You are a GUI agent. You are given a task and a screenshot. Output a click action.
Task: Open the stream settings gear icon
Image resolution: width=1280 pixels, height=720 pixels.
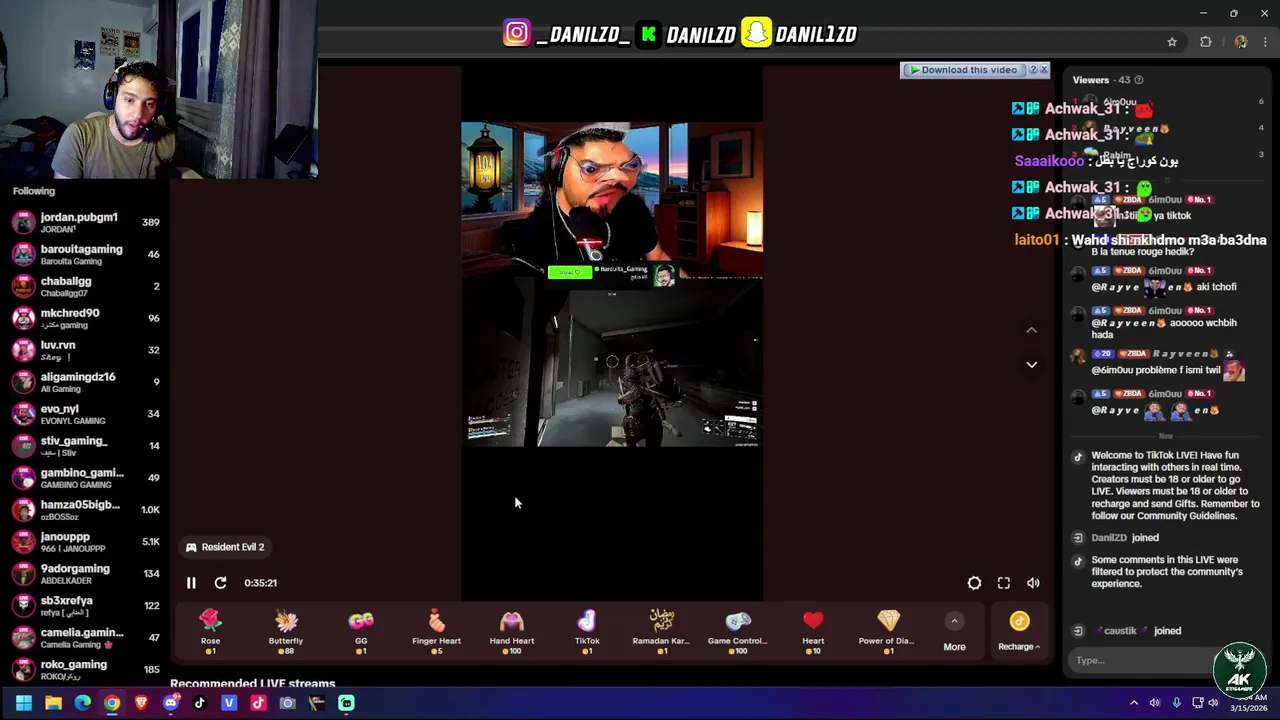click(974, 583)
